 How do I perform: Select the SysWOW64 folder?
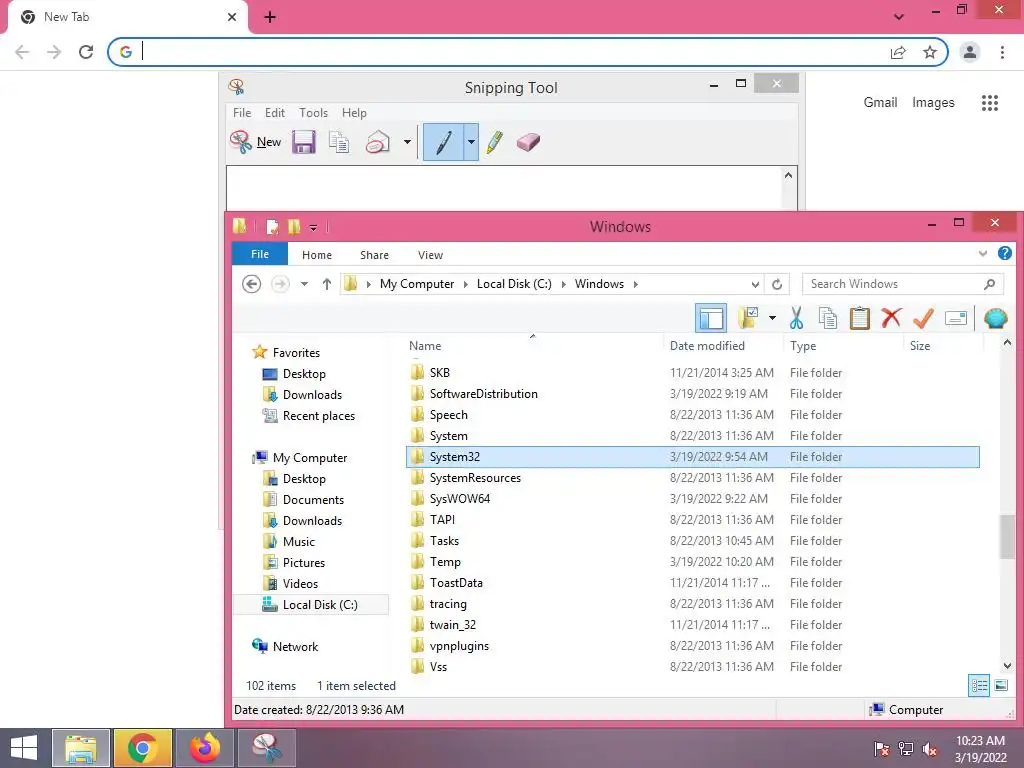pos(692,499)
